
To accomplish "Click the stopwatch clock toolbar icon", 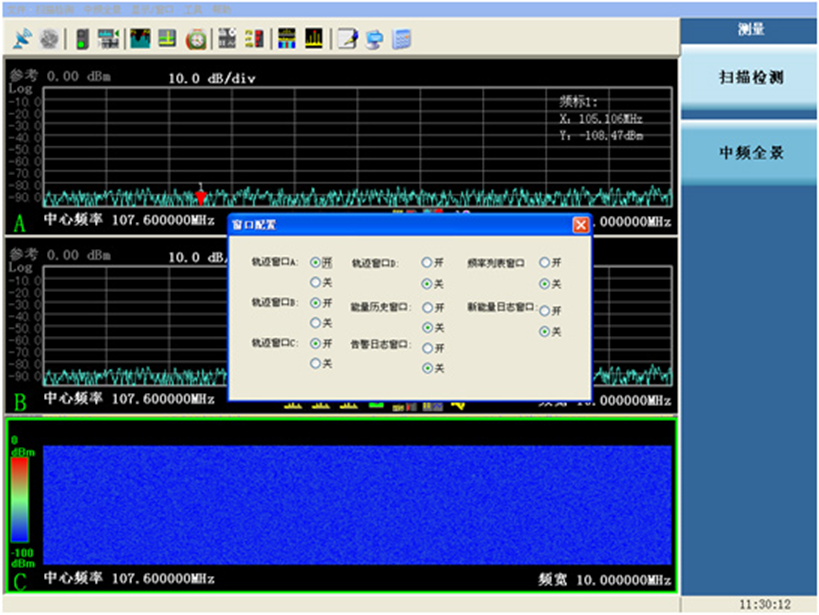I will click(197, 39).
